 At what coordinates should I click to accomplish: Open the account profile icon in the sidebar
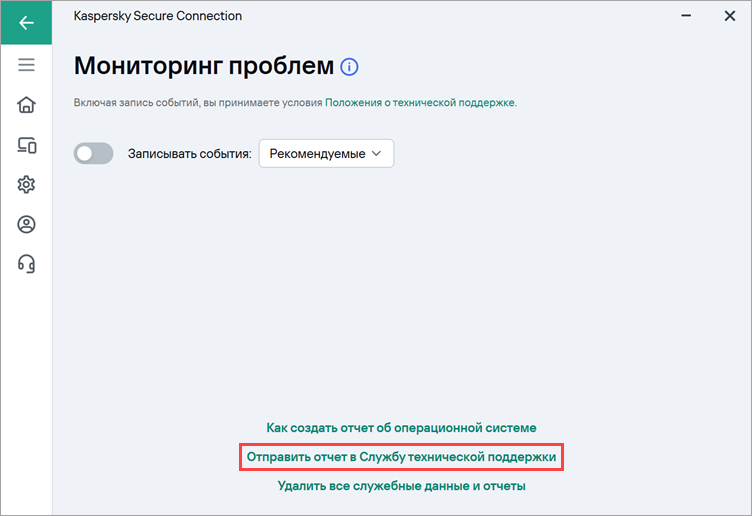click(26, 224)
